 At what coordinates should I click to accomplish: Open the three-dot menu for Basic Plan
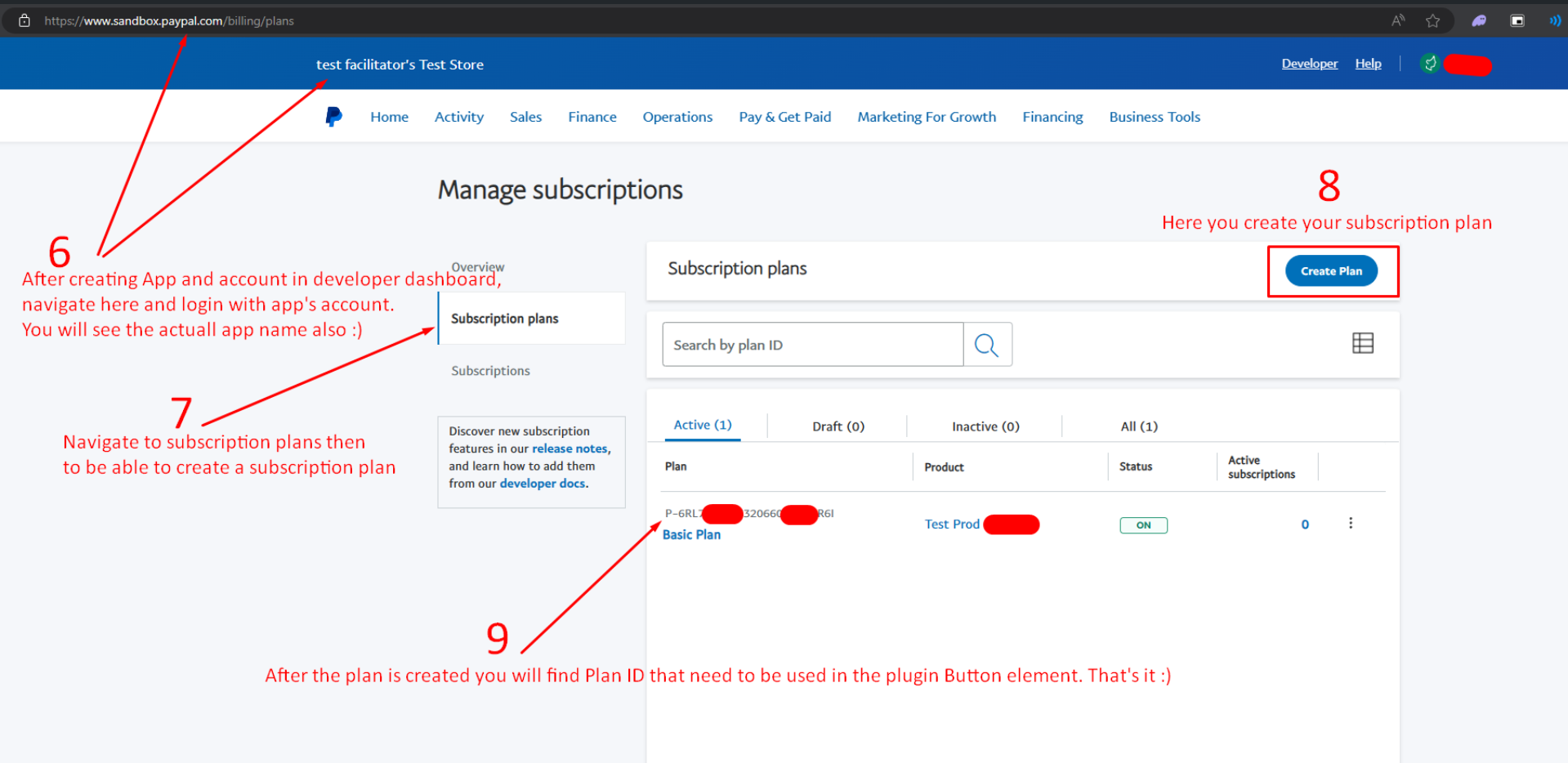pos(1350,524)
